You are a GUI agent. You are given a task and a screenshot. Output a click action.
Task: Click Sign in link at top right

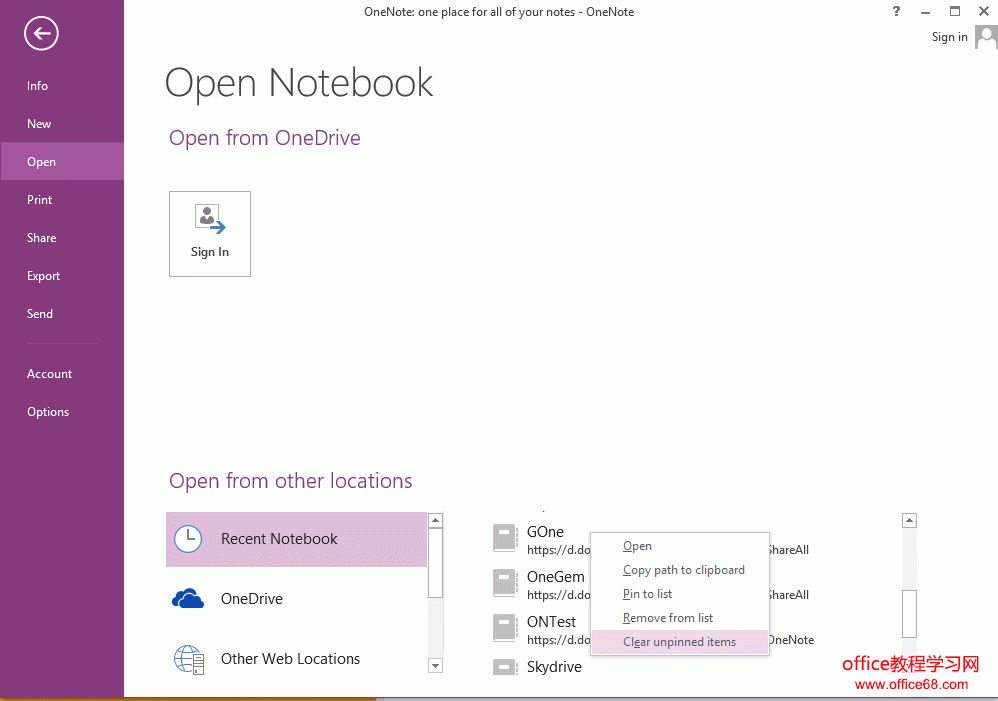pyautogui.click(x=949, y=37)
